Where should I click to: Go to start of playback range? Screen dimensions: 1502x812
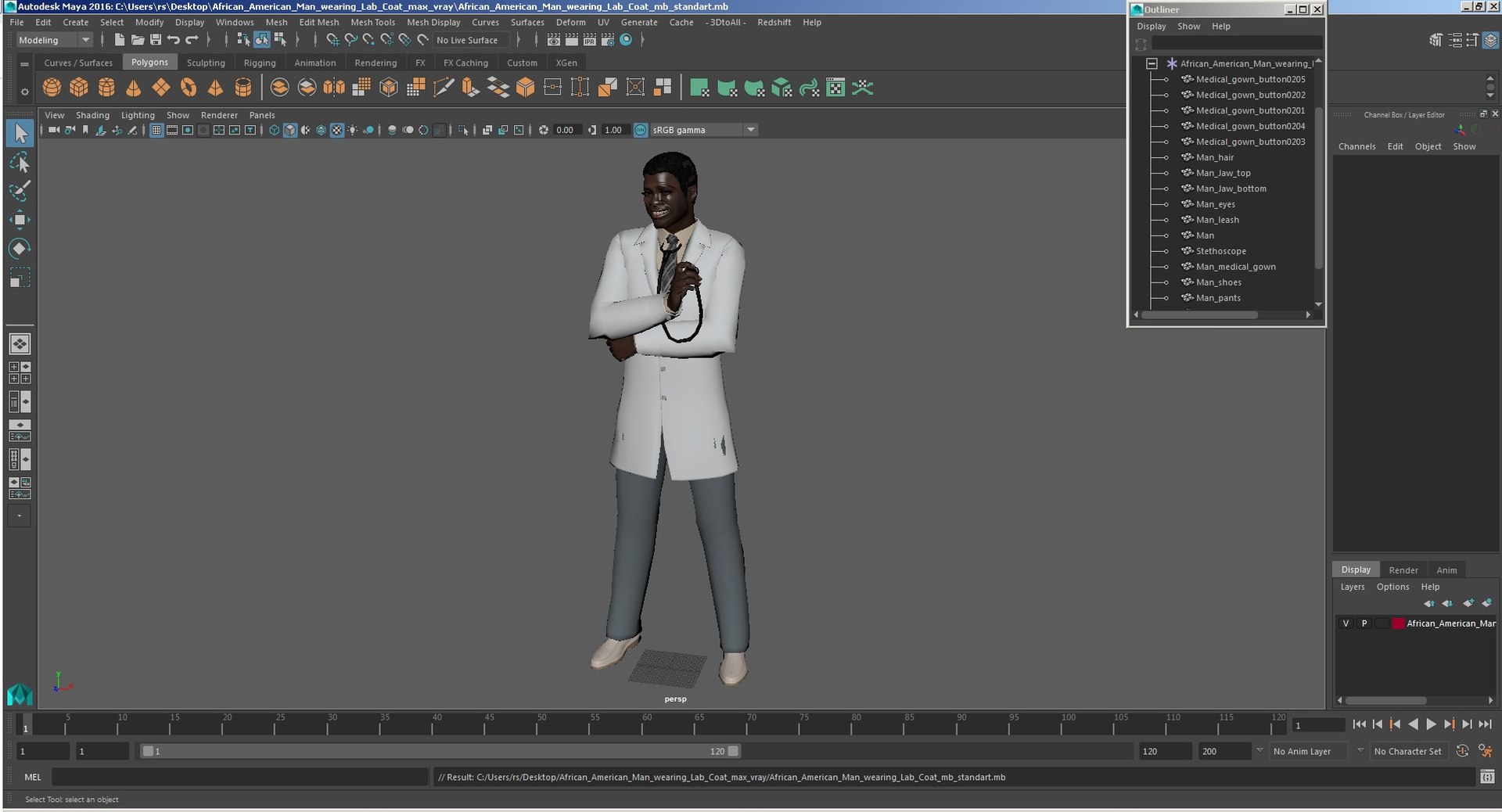pos(1359,724)
